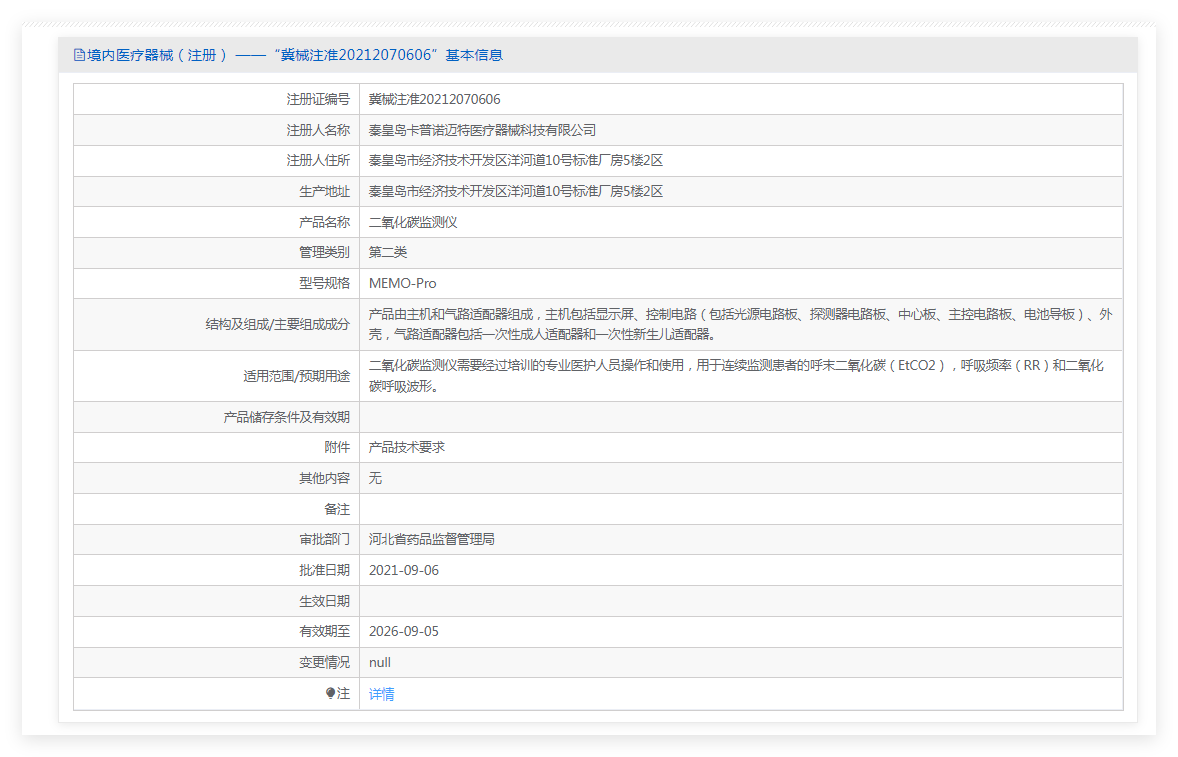This screenshot has height=757, width=1178.
Task: Click the 管理类别 label
Action: pos(325,252)
